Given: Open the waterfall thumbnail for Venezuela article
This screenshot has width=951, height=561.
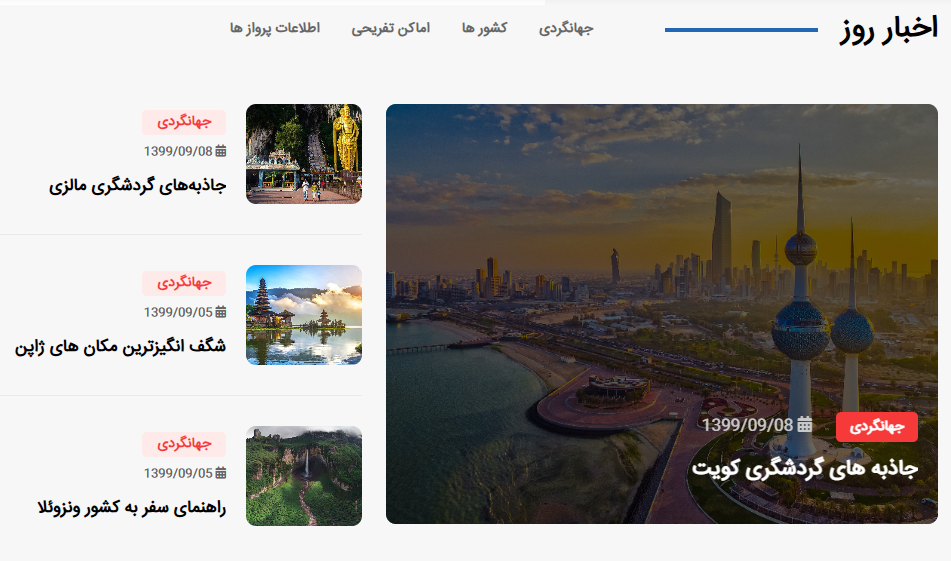Looking at the screenshot, I should coord(304,476).
